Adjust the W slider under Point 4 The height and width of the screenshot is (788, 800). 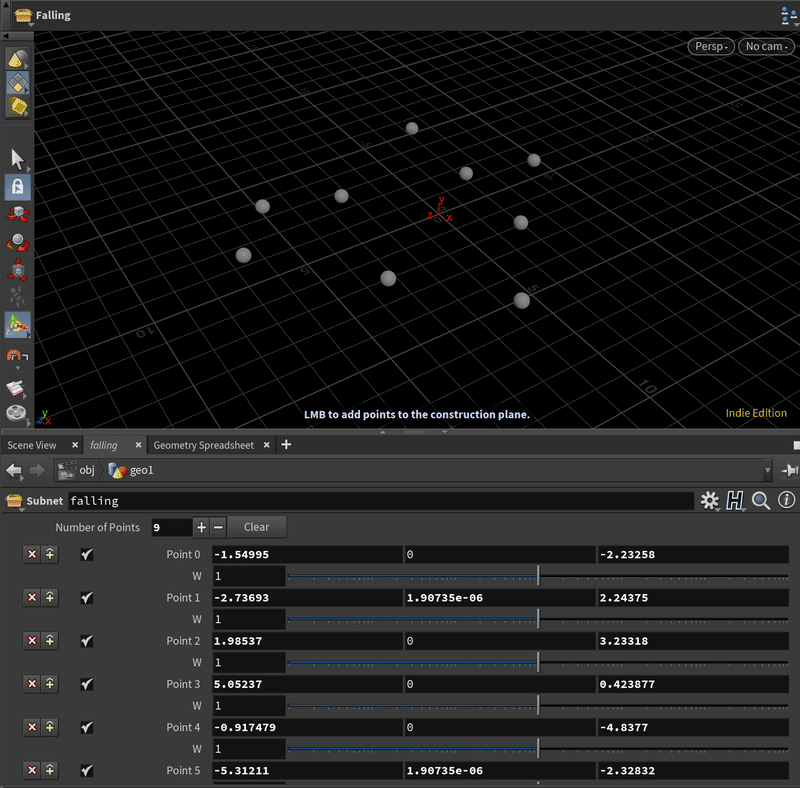coord(538,749)
